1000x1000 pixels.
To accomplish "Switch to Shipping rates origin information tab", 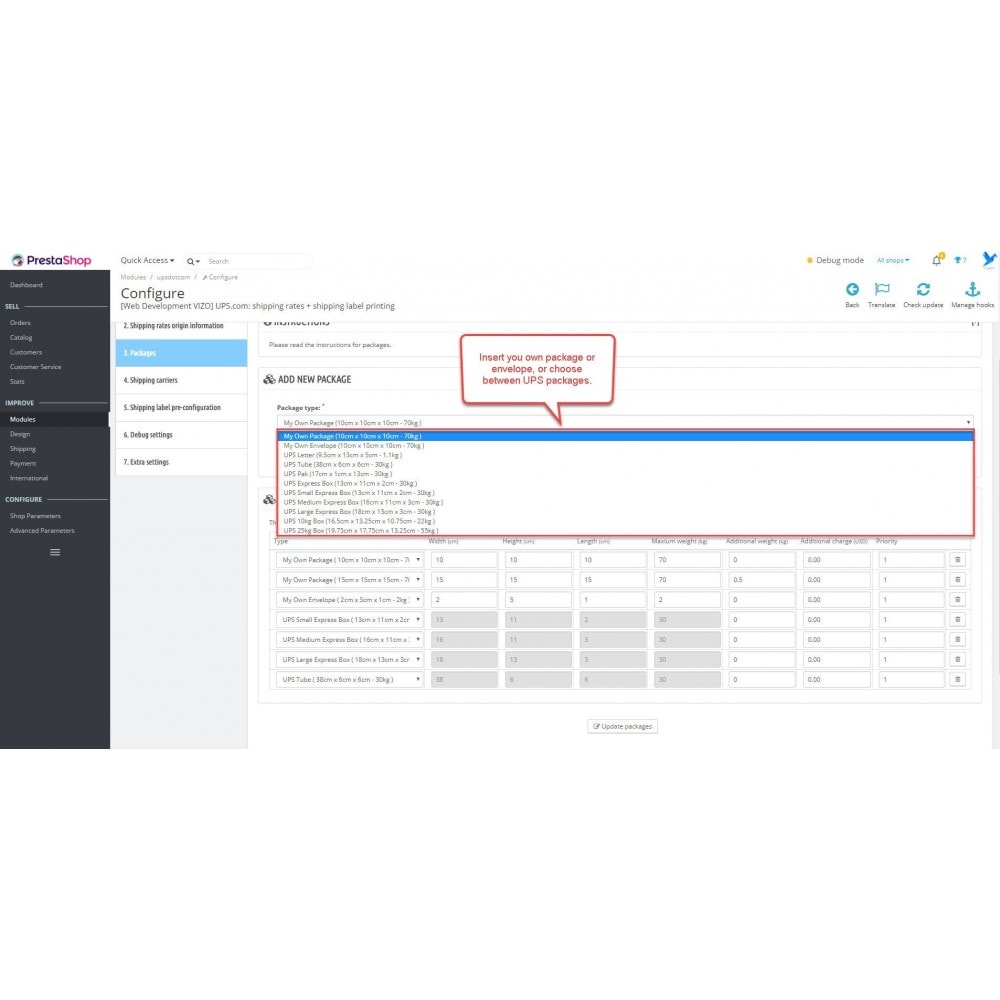I will click(x=181, y=327).
